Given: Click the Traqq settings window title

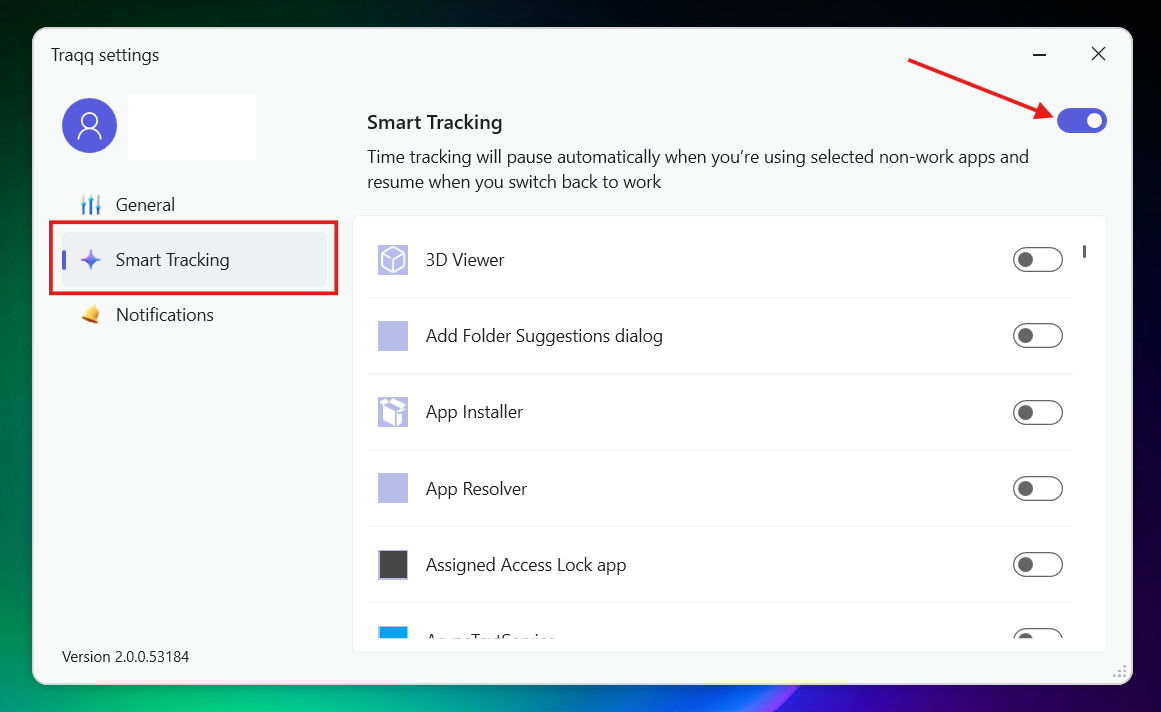Looking at the screenshot, I should pyautogui.click(x=104, y=56).
